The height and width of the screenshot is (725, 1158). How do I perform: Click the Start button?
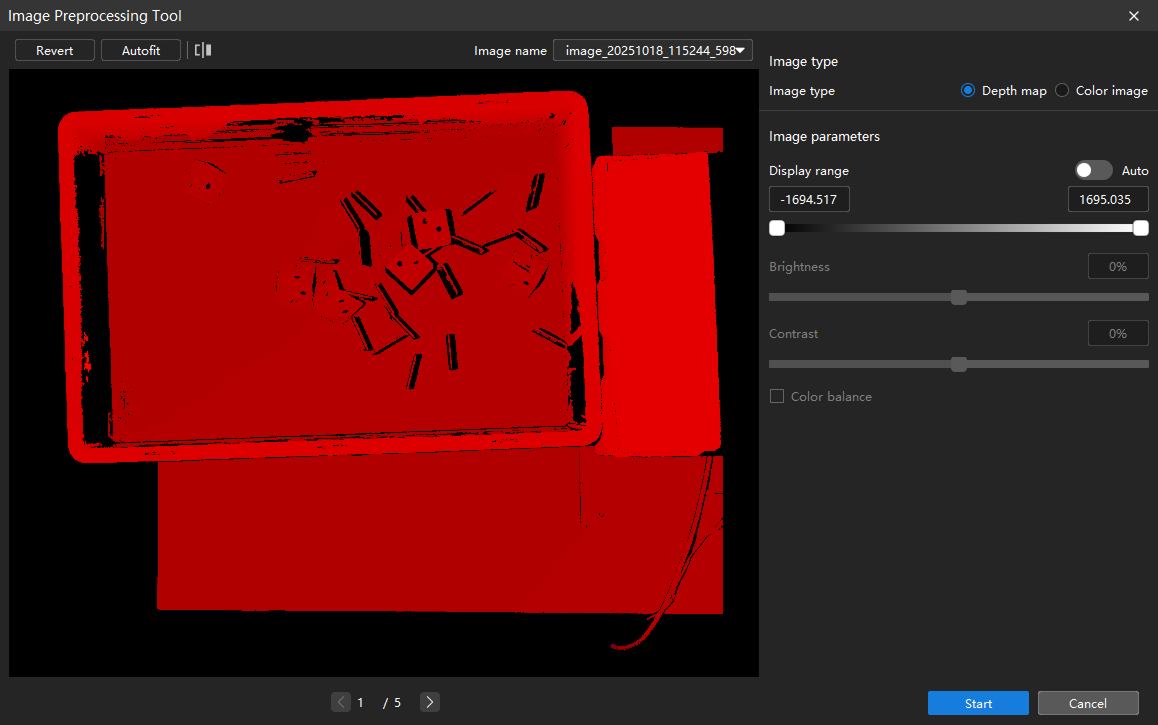[x=978, y=703]
